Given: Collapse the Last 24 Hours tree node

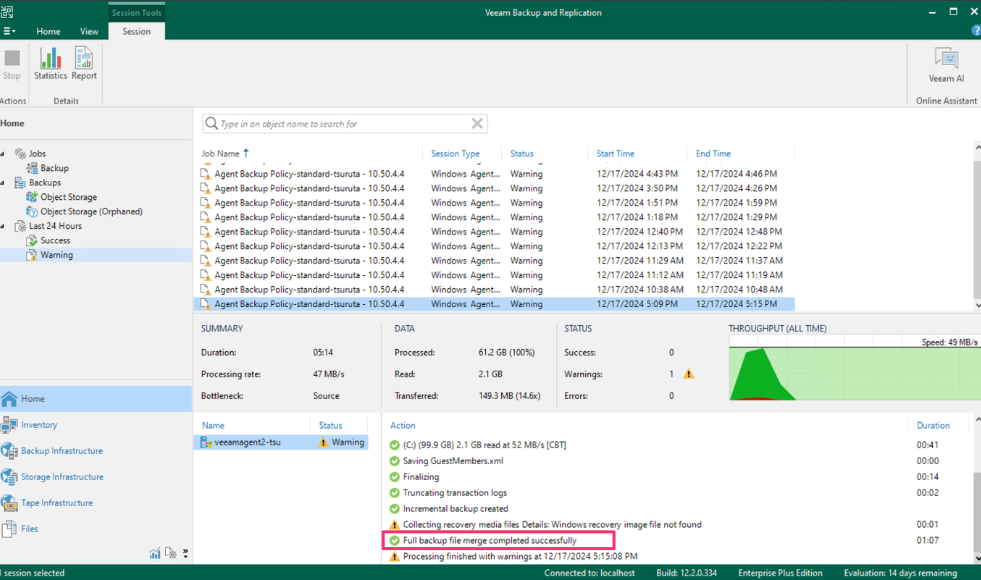Looking at the screenshot, I should [3, 226].
